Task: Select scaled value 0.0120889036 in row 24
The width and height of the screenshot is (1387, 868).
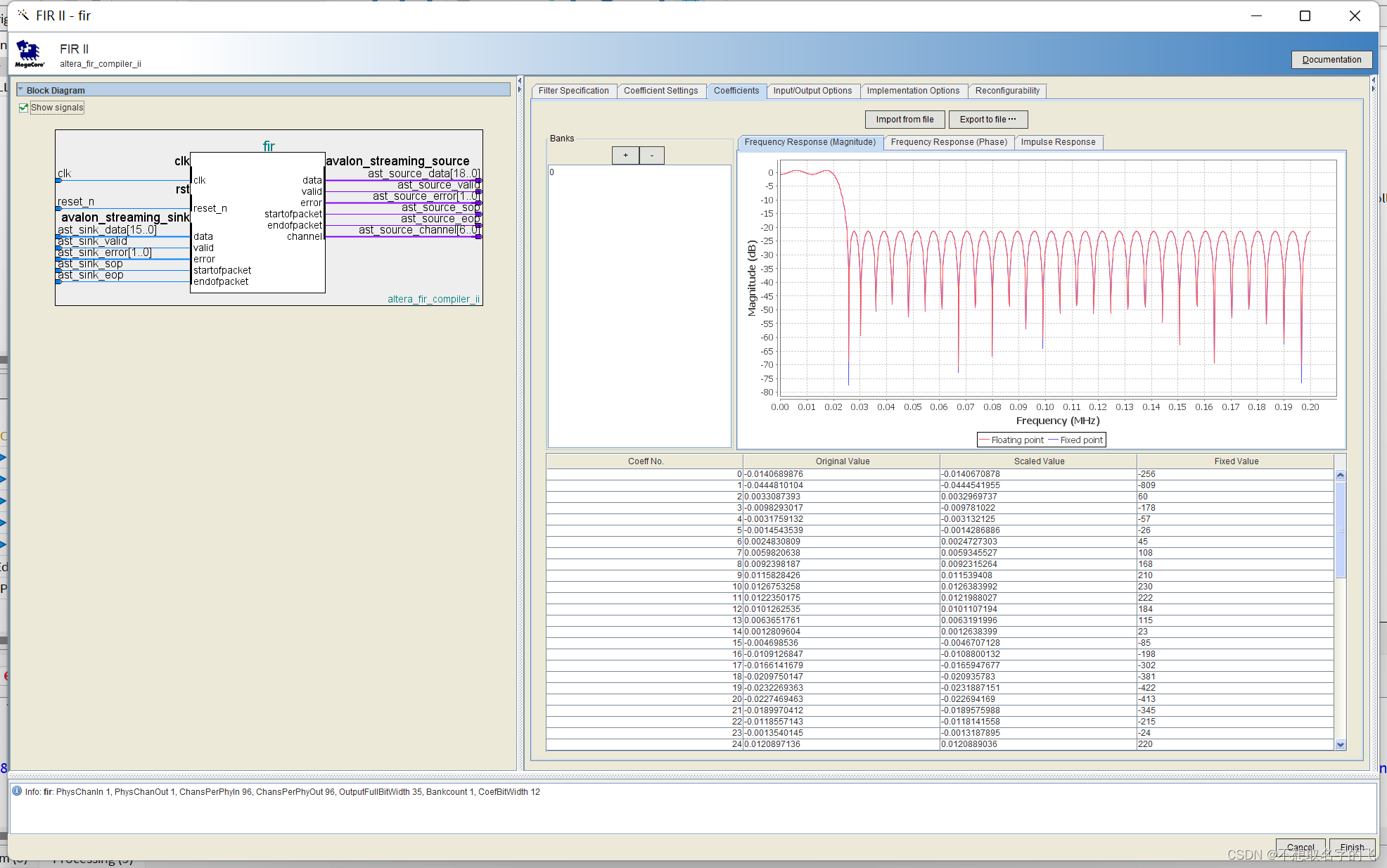Action: click(x=1039, y=744)
